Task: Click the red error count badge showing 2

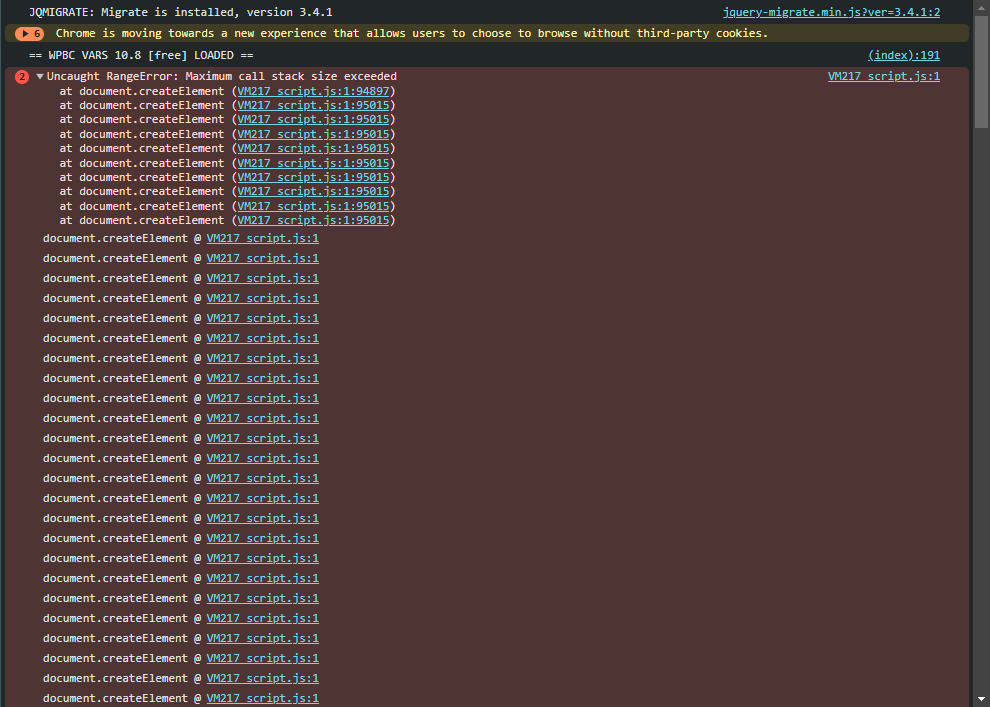Action: pyautogui.click(x=22, y=77)
